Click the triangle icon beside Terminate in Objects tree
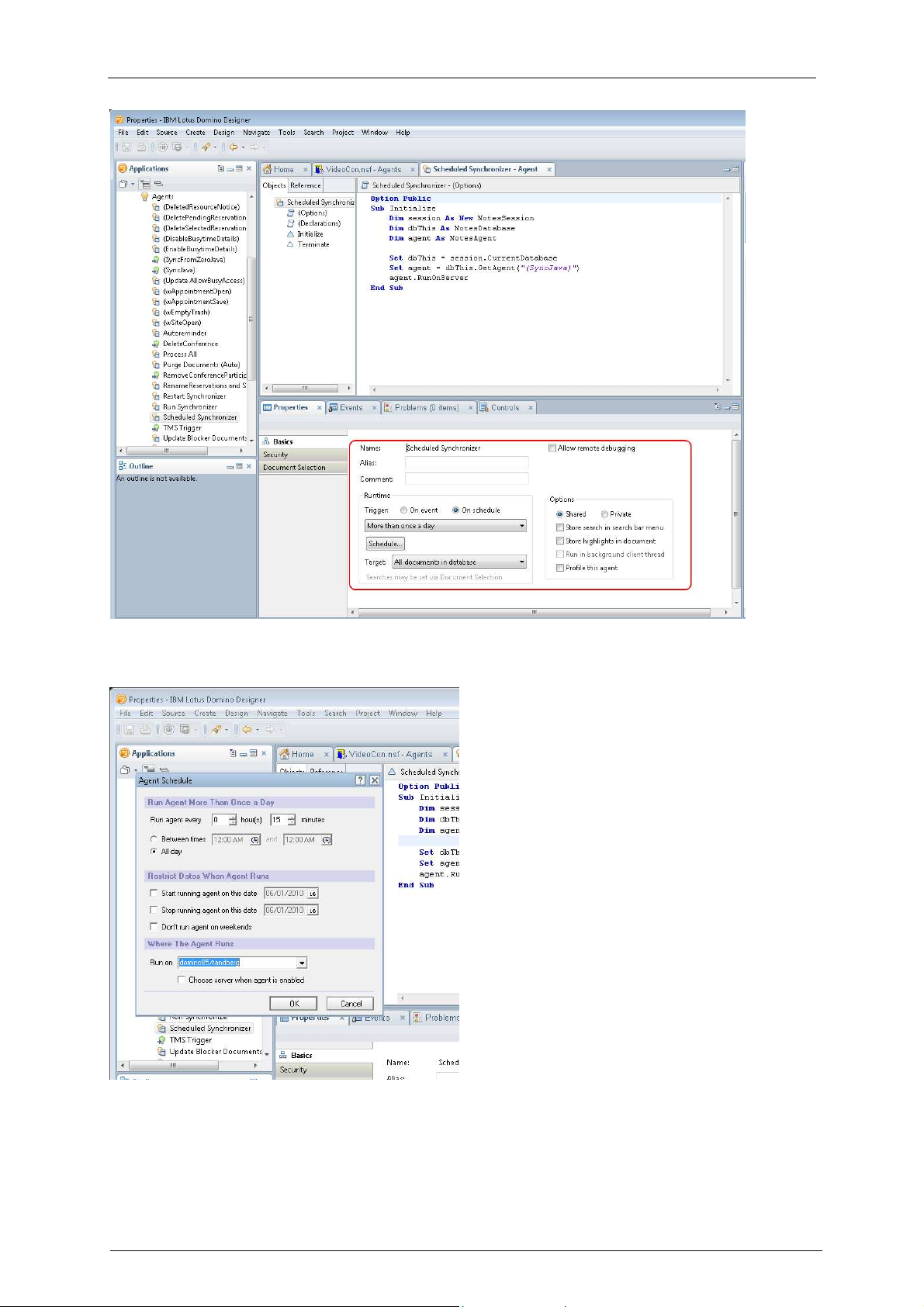This screenshot has height=1307, width=924. click(291, 244)
